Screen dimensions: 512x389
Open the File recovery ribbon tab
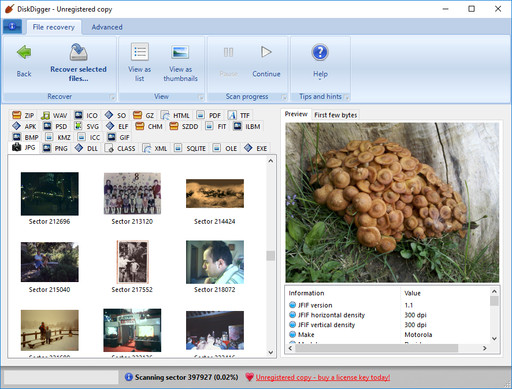(x=54, y=27)
